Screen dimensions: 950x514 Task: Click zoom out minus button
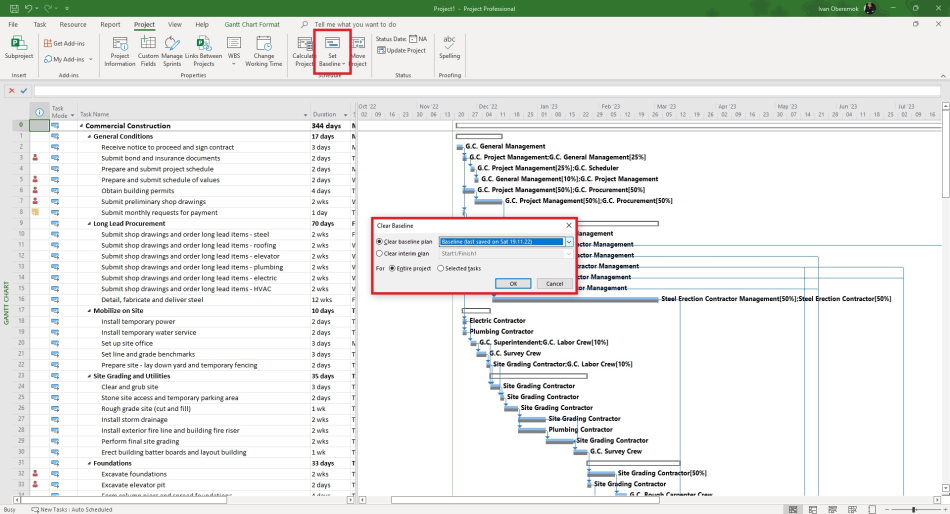(887, 509)
